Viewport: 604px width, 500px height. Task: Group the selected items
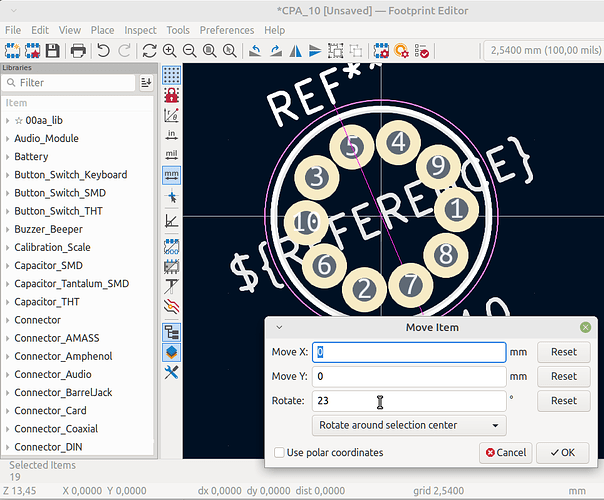pos(336,50)
